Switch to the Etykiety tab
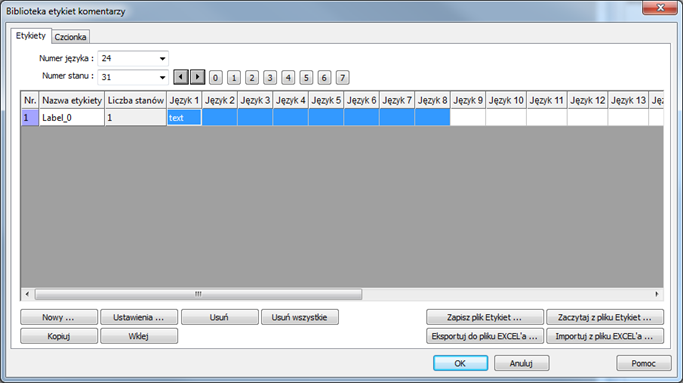Screen dimensions: 683x383 click(30, 36)
